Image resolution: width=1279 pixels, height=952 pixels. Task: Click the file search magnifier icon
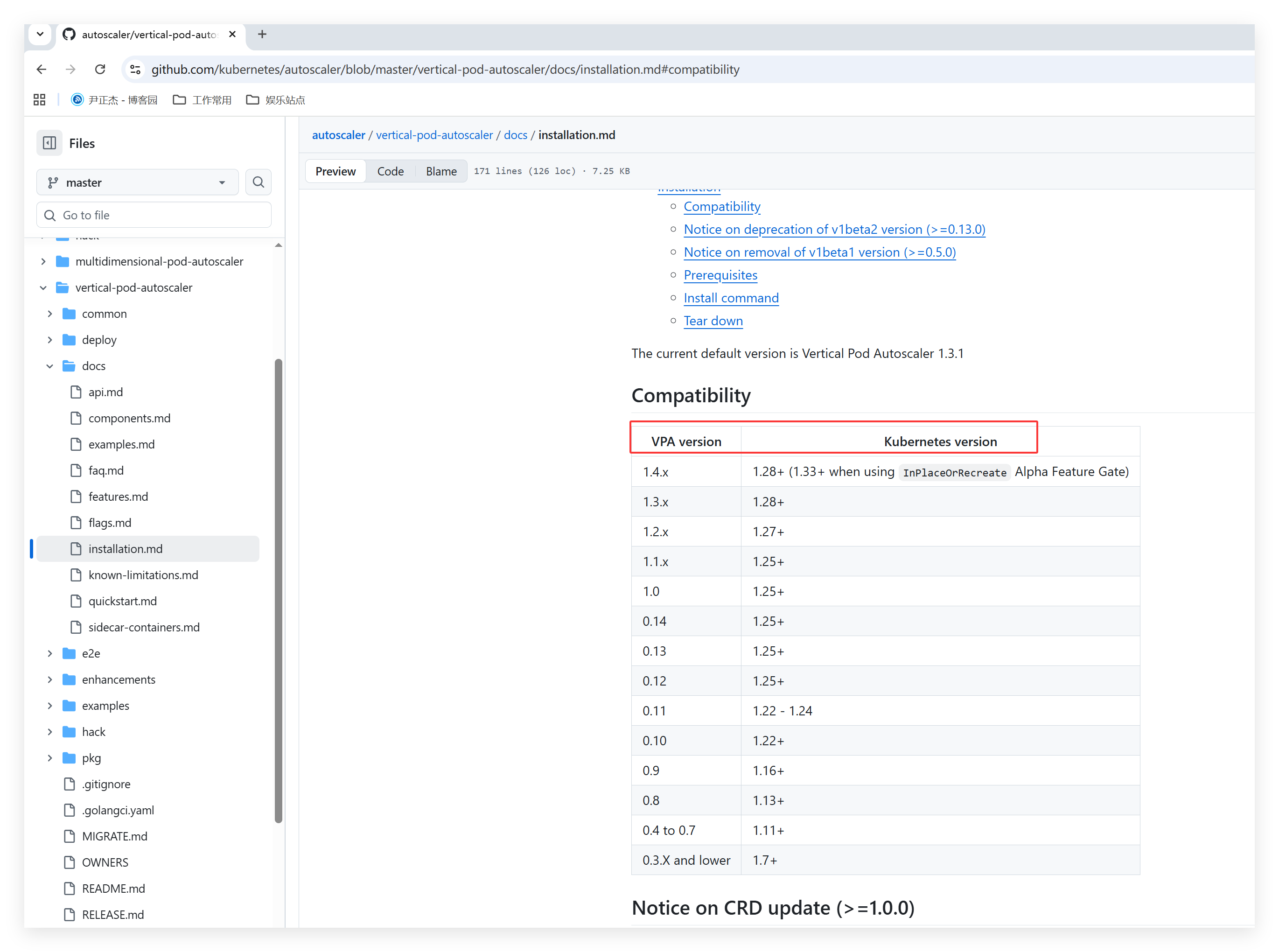point(258,182)
